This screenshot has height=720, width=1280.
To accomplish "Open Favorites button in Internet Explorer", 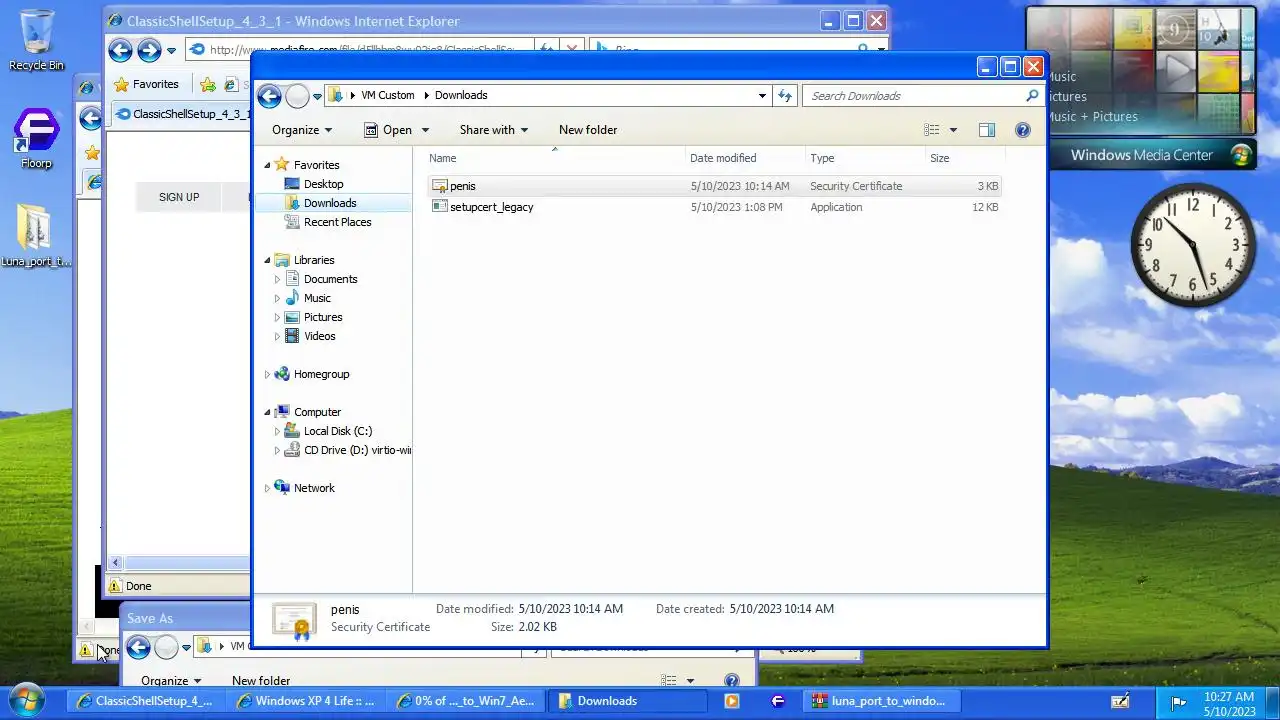I will click(x=146, y=84).
